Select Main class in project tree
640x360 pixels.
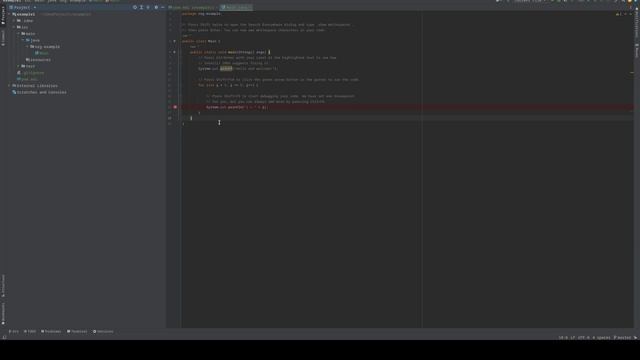pos(42,53)
